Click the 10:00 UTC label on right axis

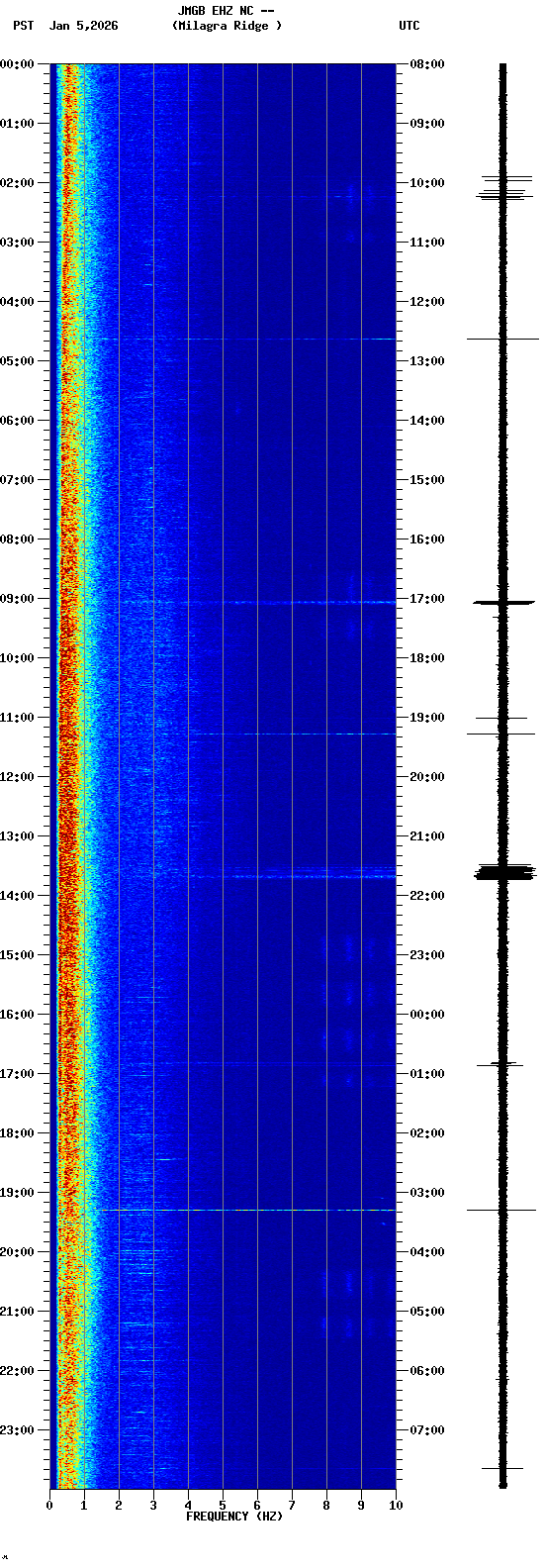426,183
